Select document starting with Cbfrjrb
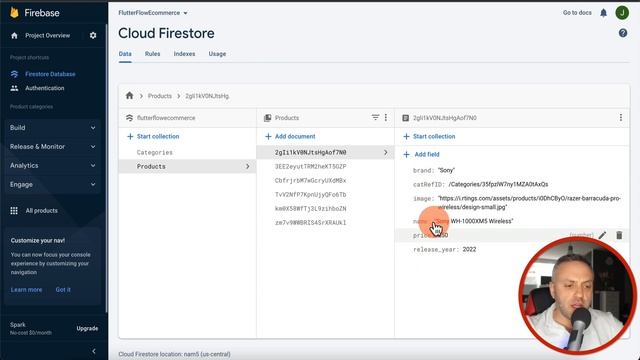 pyautogui.click(x=310, y=180)
